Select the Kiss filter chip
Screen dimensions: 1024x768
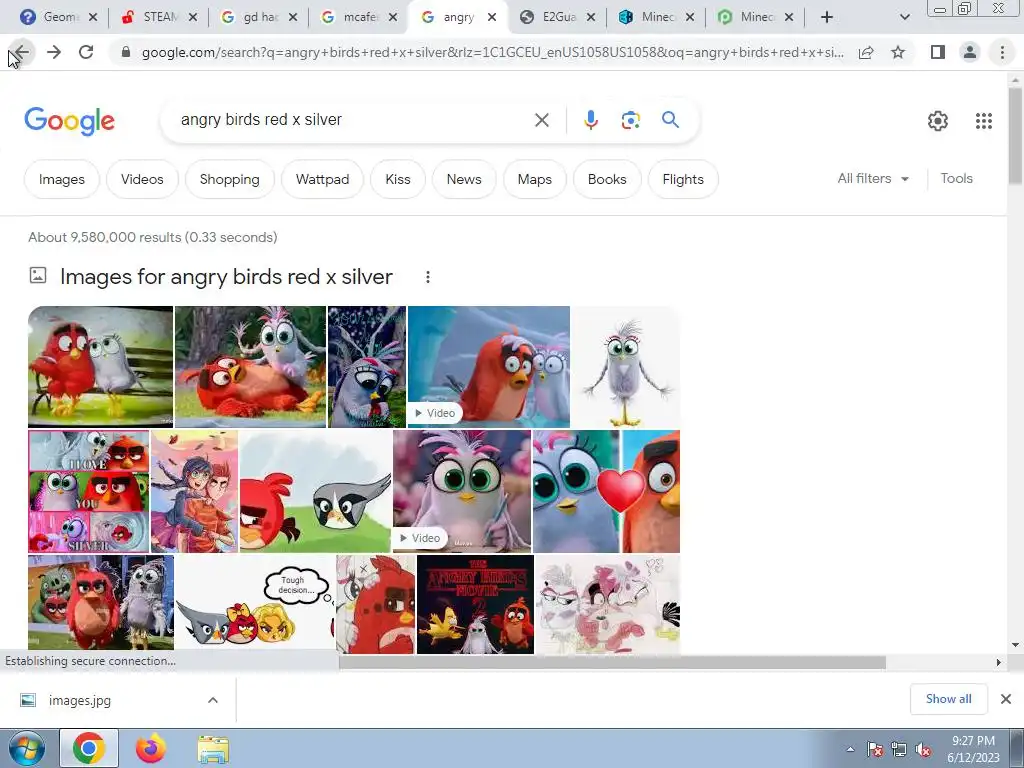[x=398, y=179]
